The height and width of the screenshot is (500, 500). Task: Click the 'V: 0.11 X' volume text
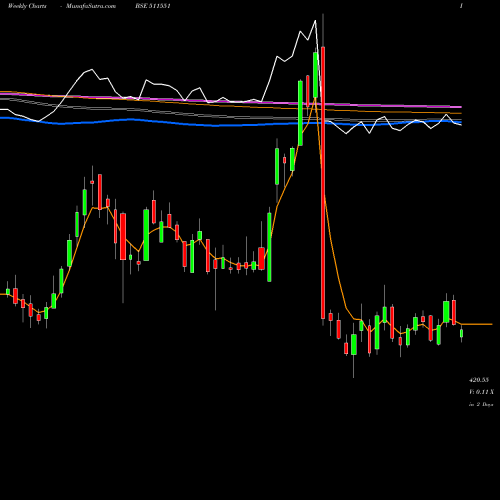point(481,392)
